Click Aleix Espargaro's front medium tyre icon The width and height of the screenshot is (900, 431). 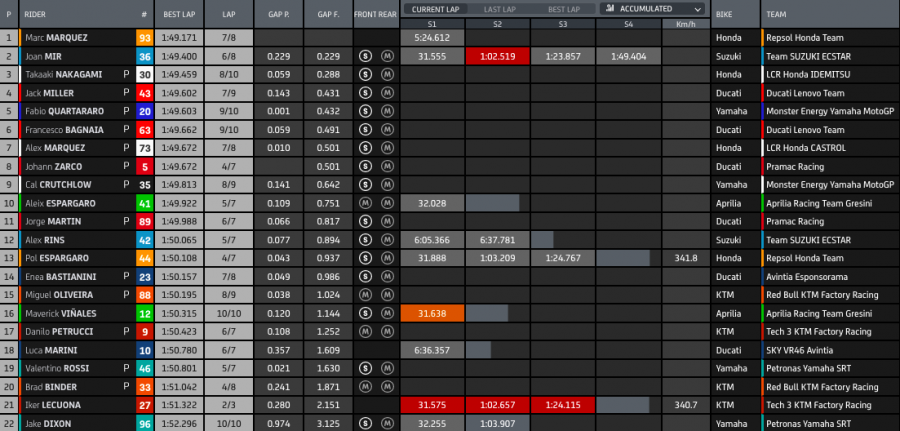(366, 203)
